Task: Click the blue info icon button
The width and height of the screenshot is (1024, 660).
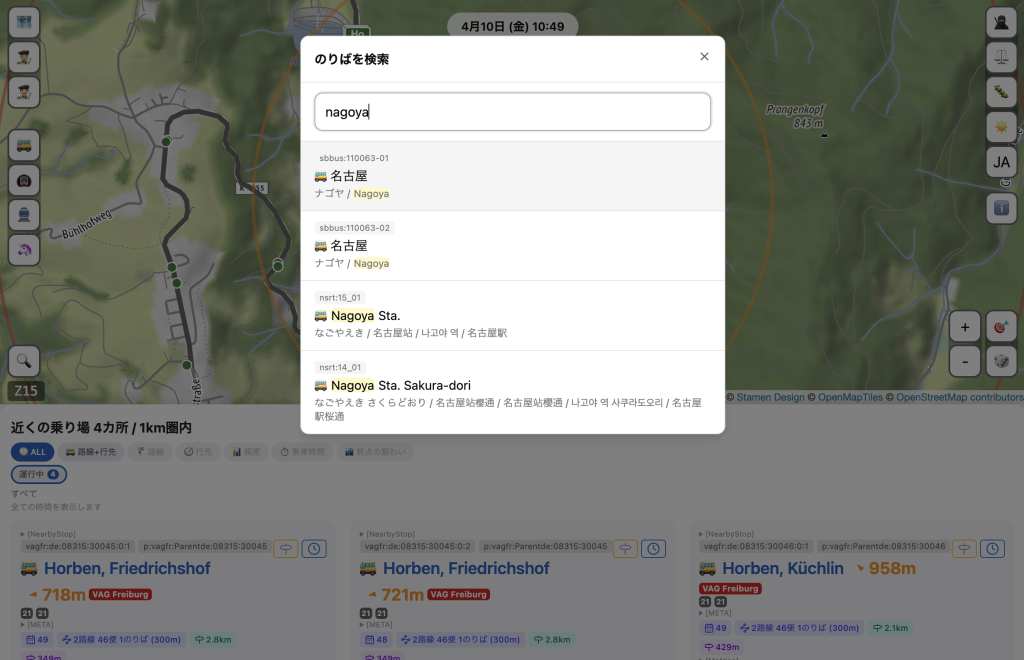Action: [x=1001, y=207]
